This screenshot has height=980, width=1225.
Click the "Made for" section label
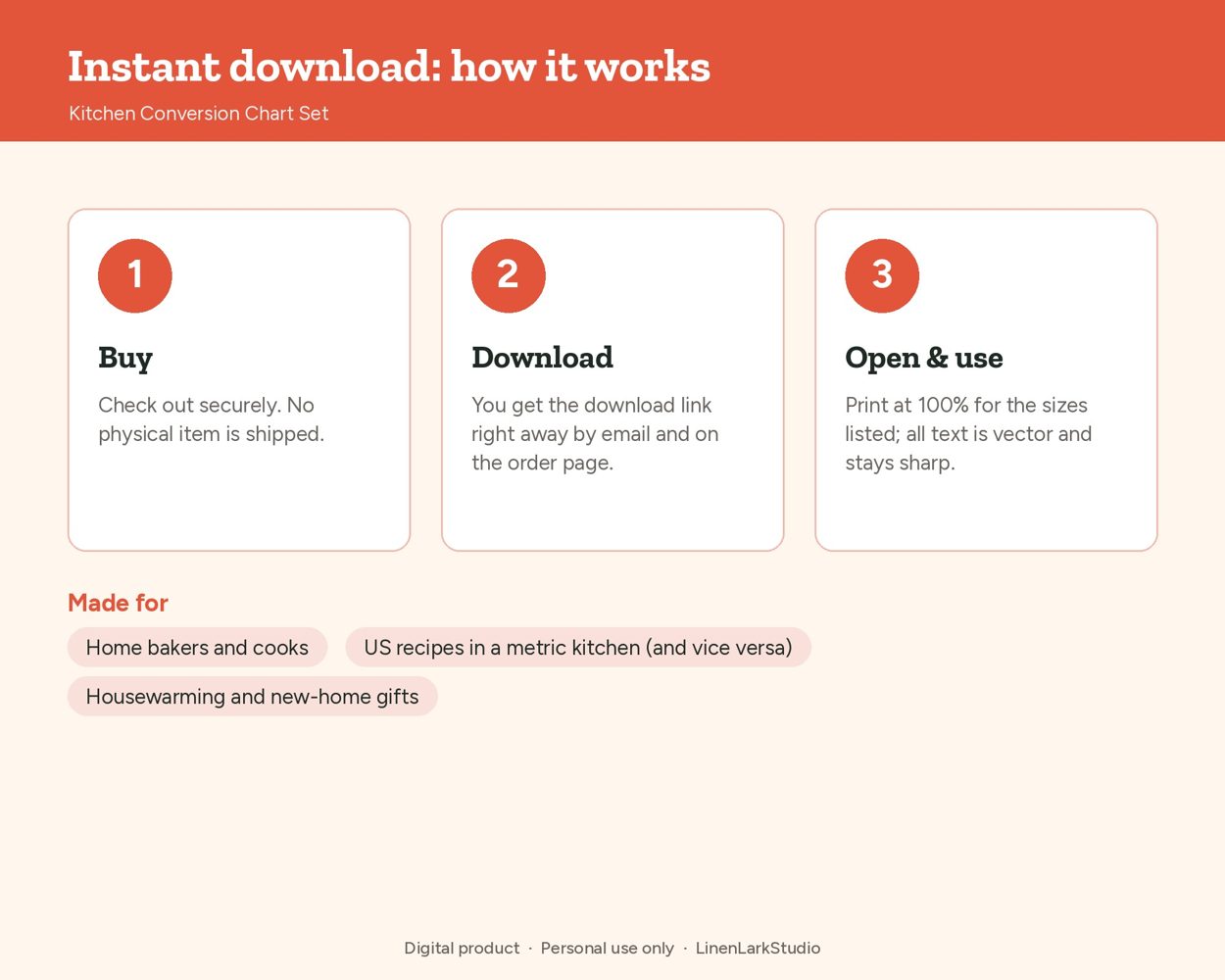(118, 603)
